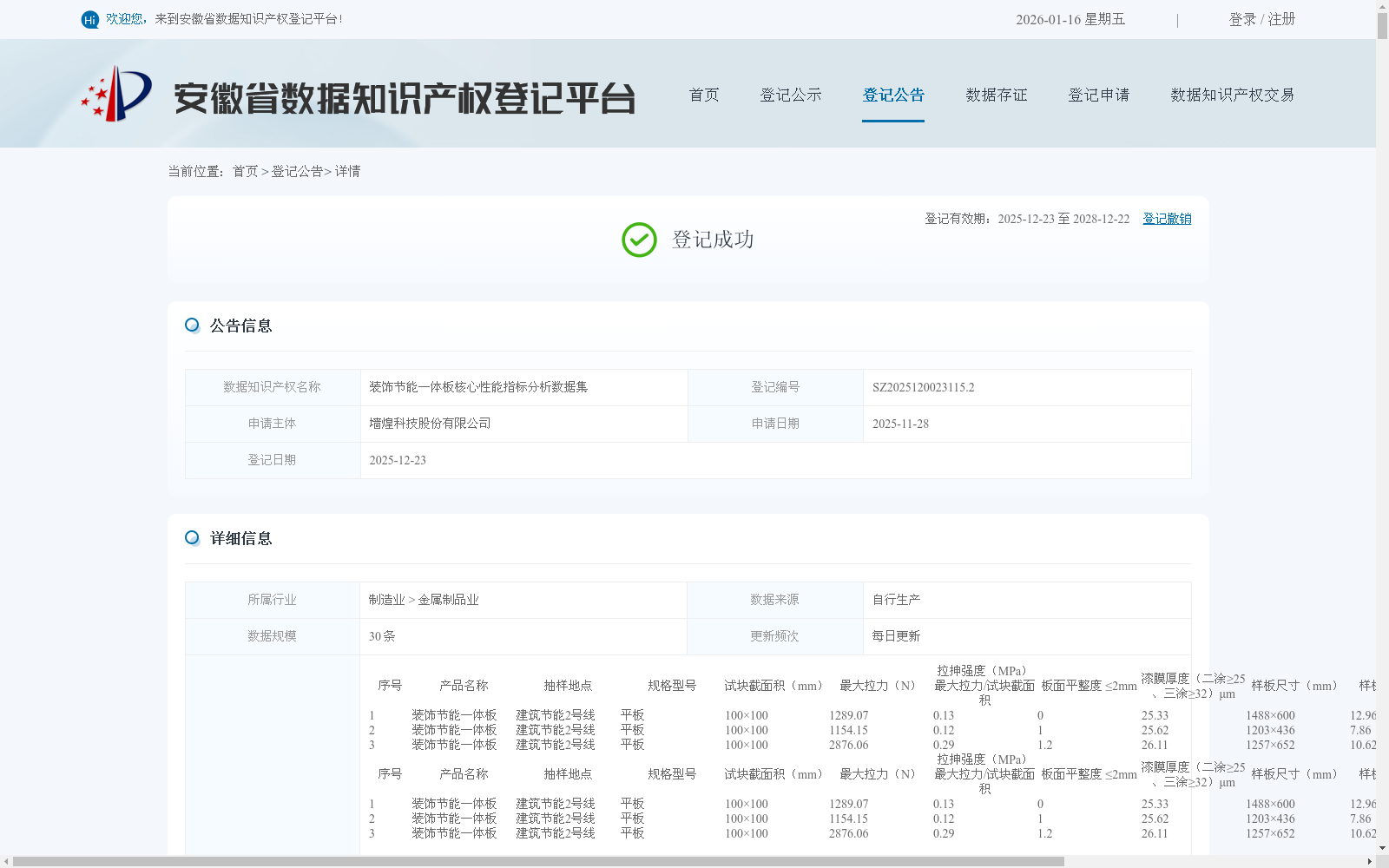The image size is (1389, 868).
Task: Click the vertical scrollbar up arrow
Action: [1382, 6]
